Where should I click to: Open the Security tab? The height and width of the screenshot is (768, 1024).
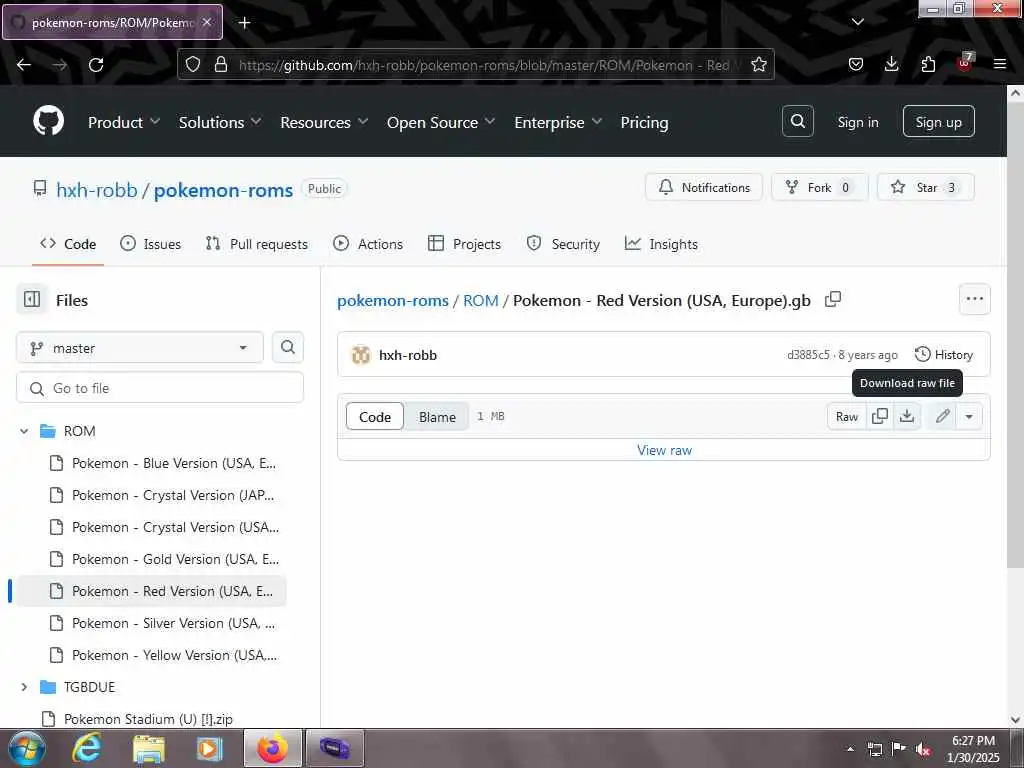563,244
